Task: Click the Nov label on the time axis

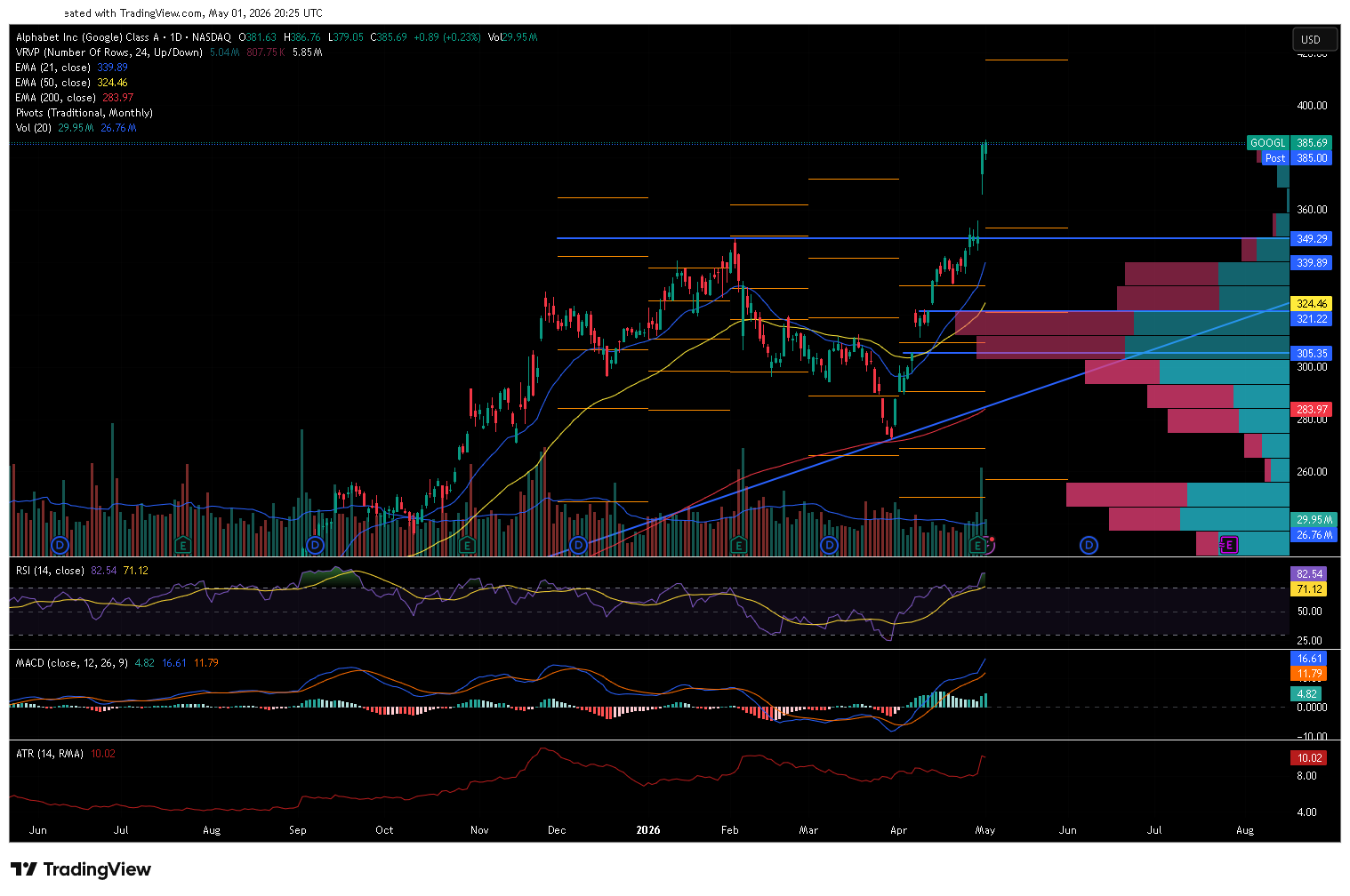Action: point(479,830)
